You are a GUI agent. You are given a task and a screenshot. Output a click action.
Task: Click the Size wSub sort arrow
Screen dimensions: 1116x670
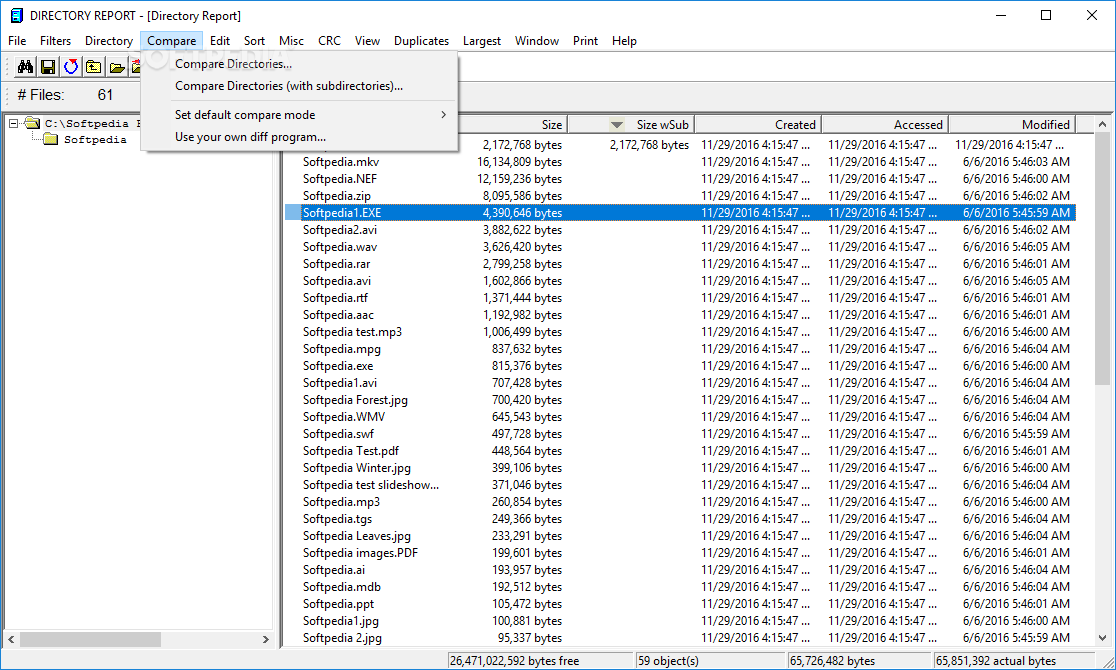pyautogui.click(x=616, y=125)
